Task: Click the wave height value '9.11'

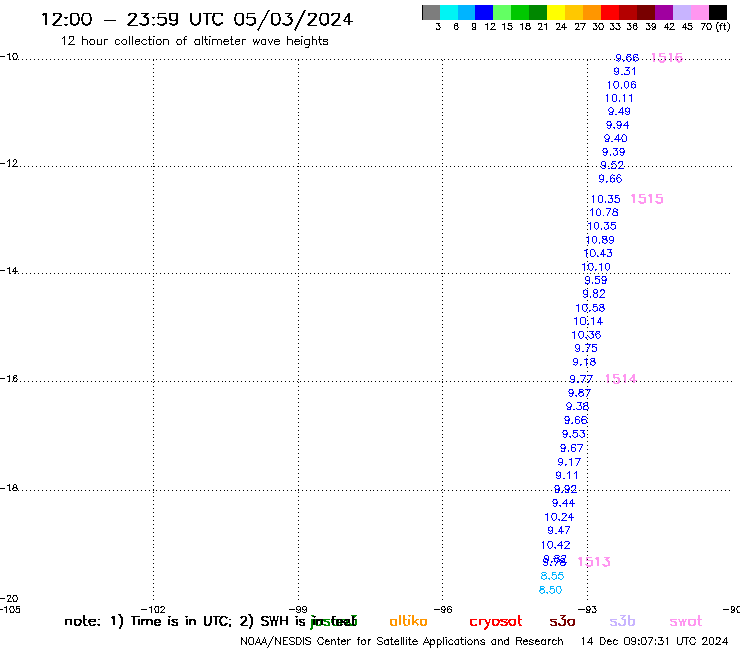Action: click(x=567, y=475)
